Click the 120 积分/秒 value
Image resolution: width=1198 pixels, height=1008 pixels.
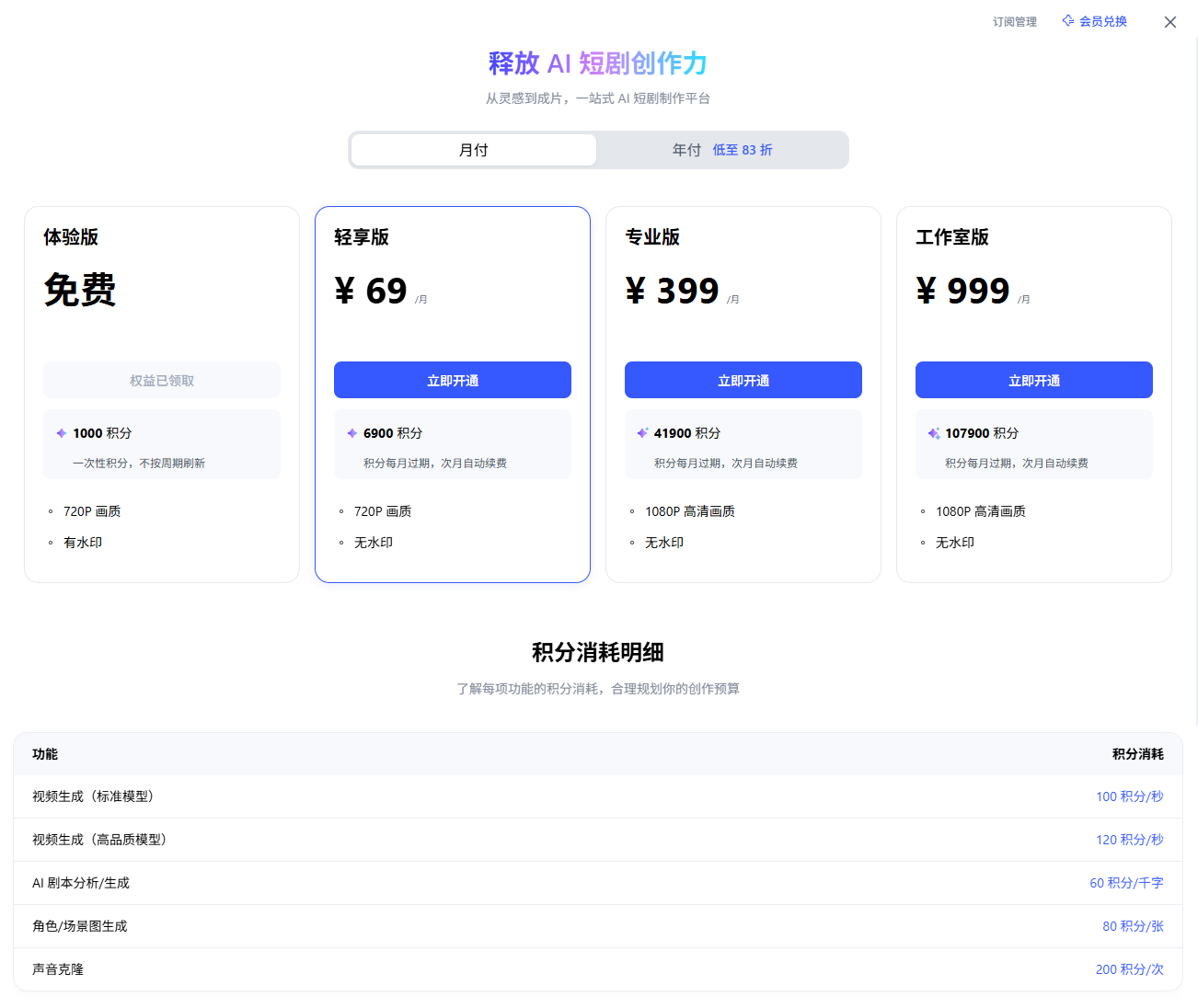[x=1130, y=840]
